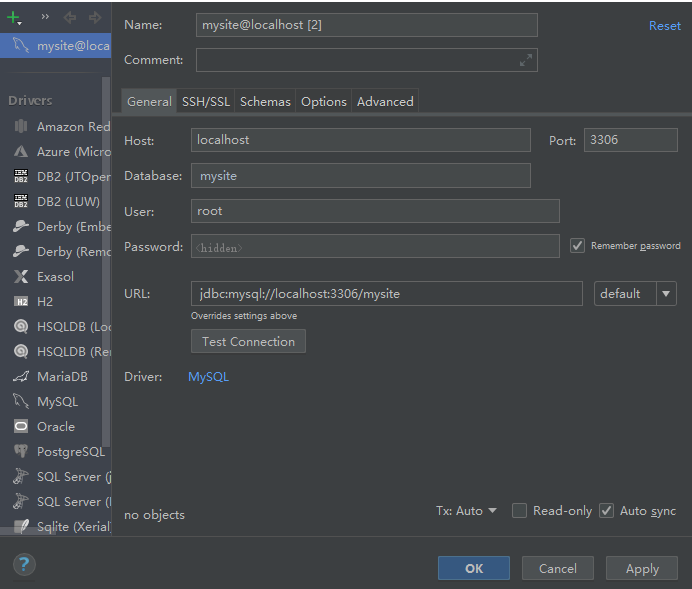The height and width of the screenshot is (589, 692).
Task: Click into the Database field
Action: [x=361, y=176]
